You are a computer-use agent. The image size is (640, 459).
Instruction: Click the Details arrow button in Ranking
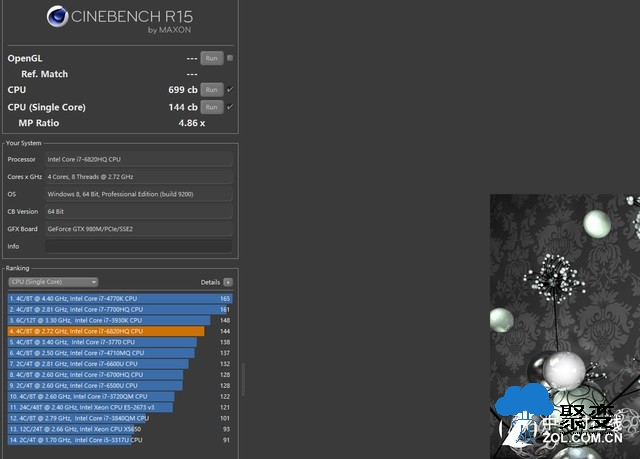228,282
